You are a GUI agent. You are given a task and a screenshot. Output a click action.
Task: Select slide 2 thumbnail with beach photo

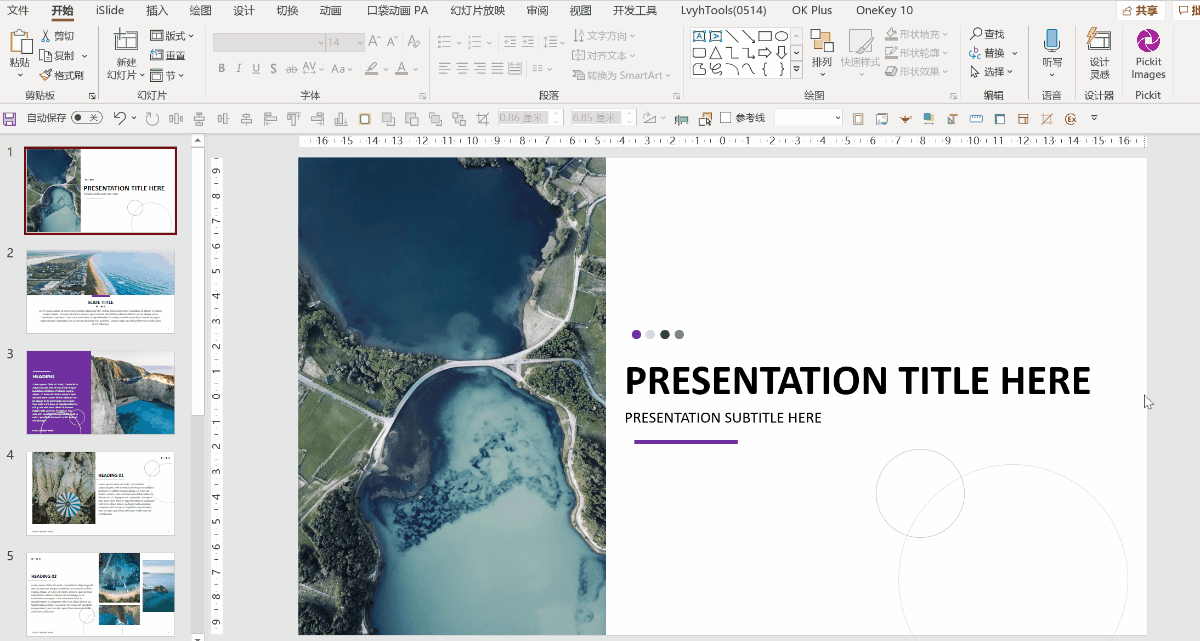100,291
